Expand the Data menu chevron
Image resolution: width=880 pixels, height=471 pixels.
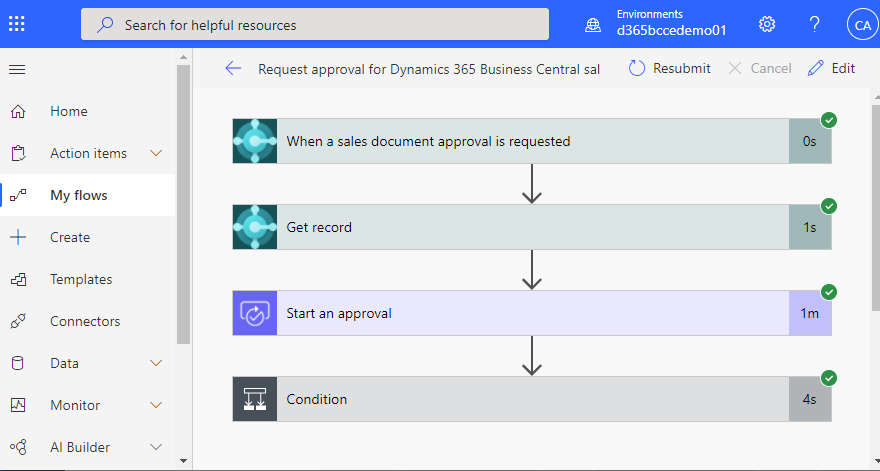pyautogui.click(x=156, y=363)
